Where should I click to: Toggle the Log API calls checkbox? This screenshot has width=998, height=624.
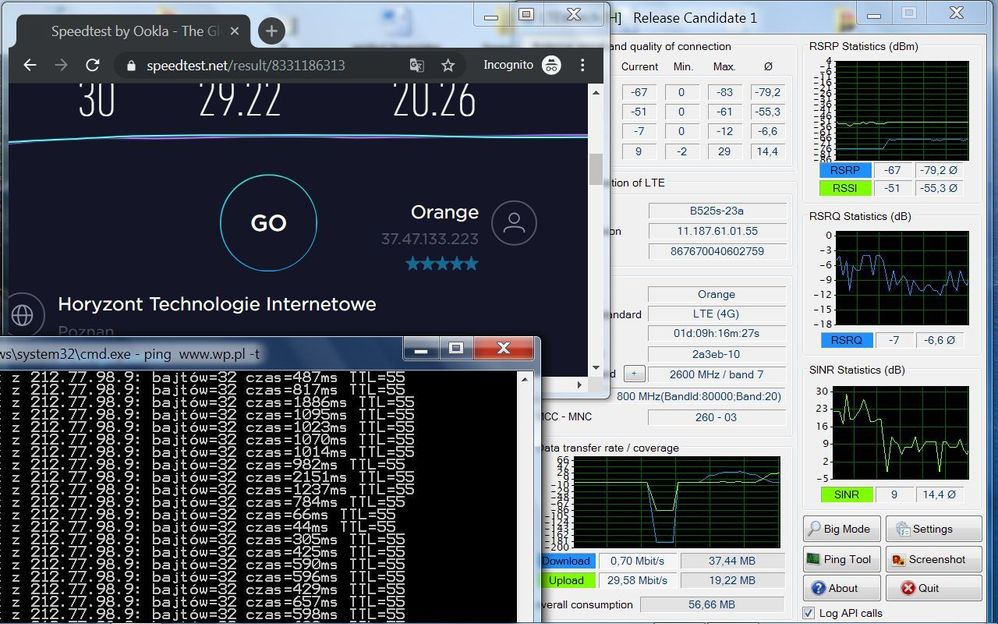click(809, 613)
